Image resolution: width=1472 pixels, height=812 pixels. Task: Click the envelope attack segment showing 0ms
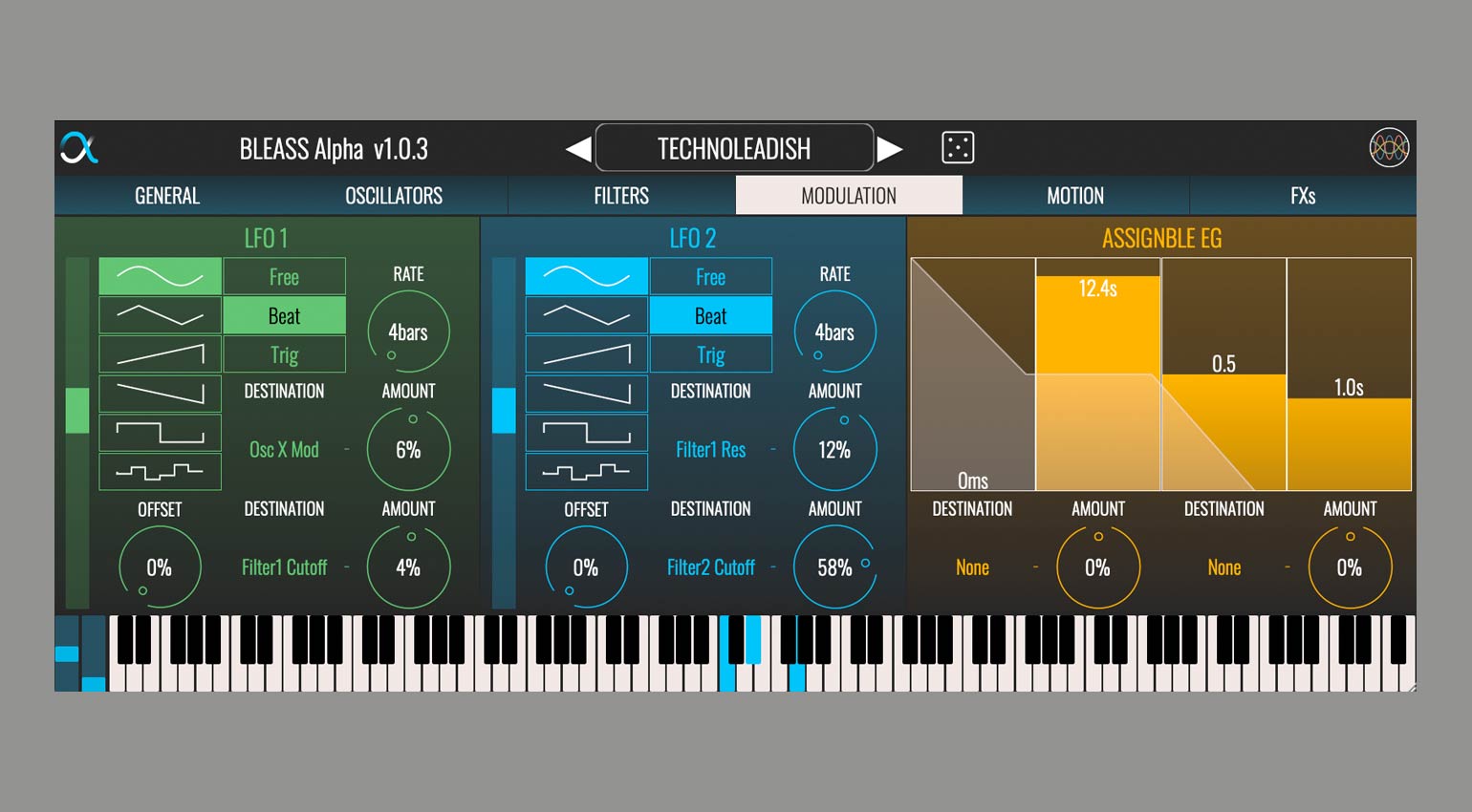click(x=973, y=374)
